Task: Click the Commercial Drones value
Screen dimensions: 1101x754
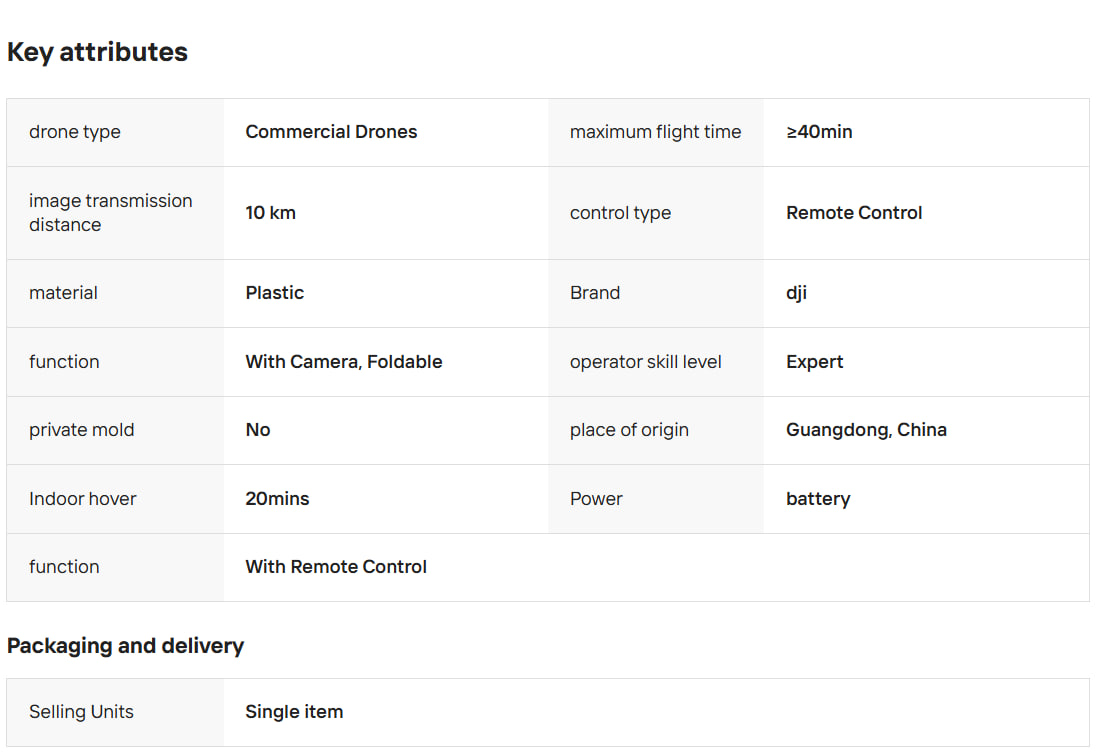Action: (x=331, y=132)
